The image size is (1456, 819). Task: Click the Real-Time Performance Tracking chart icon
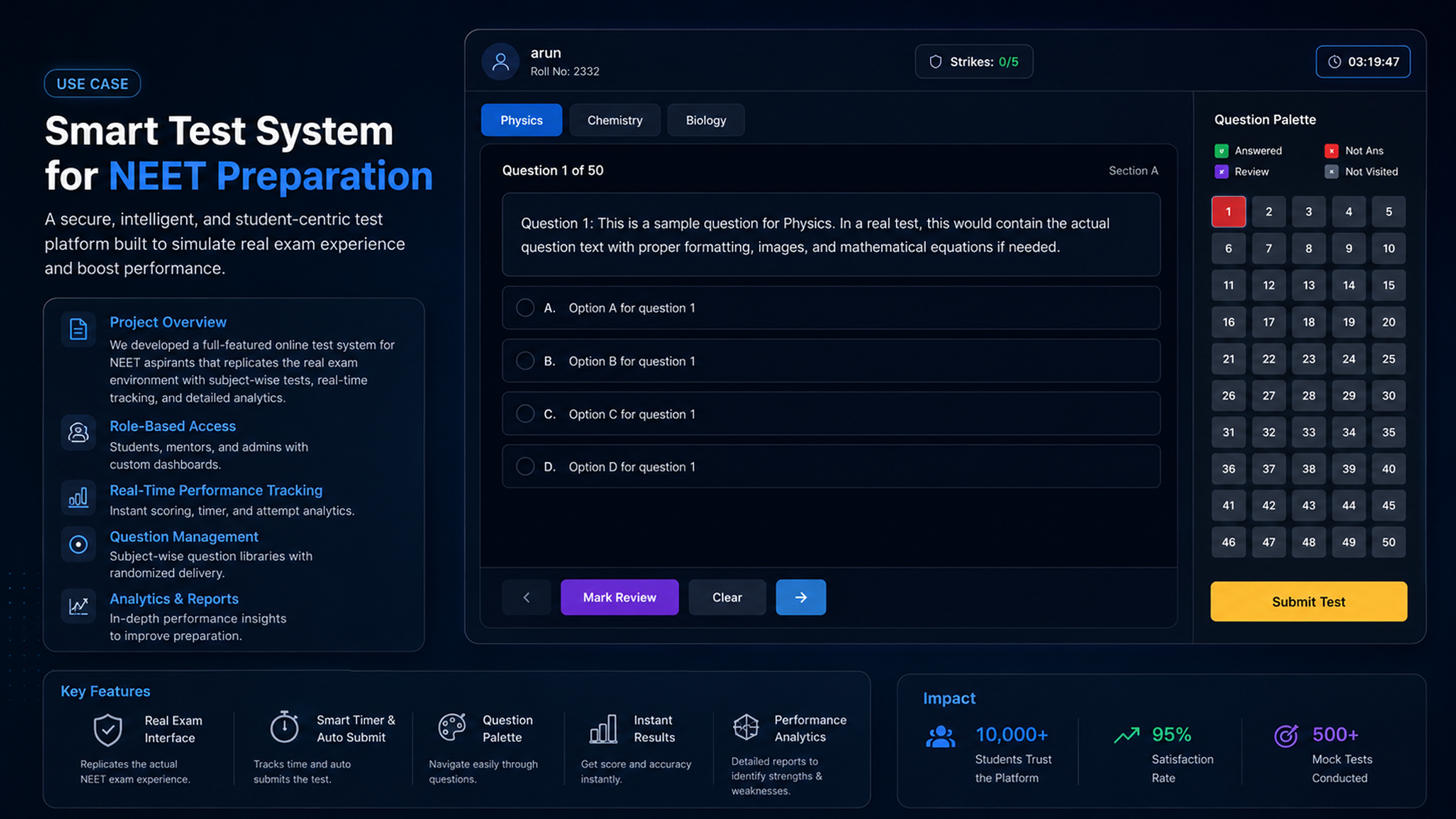pyautogui.click(x=78, y=497)
